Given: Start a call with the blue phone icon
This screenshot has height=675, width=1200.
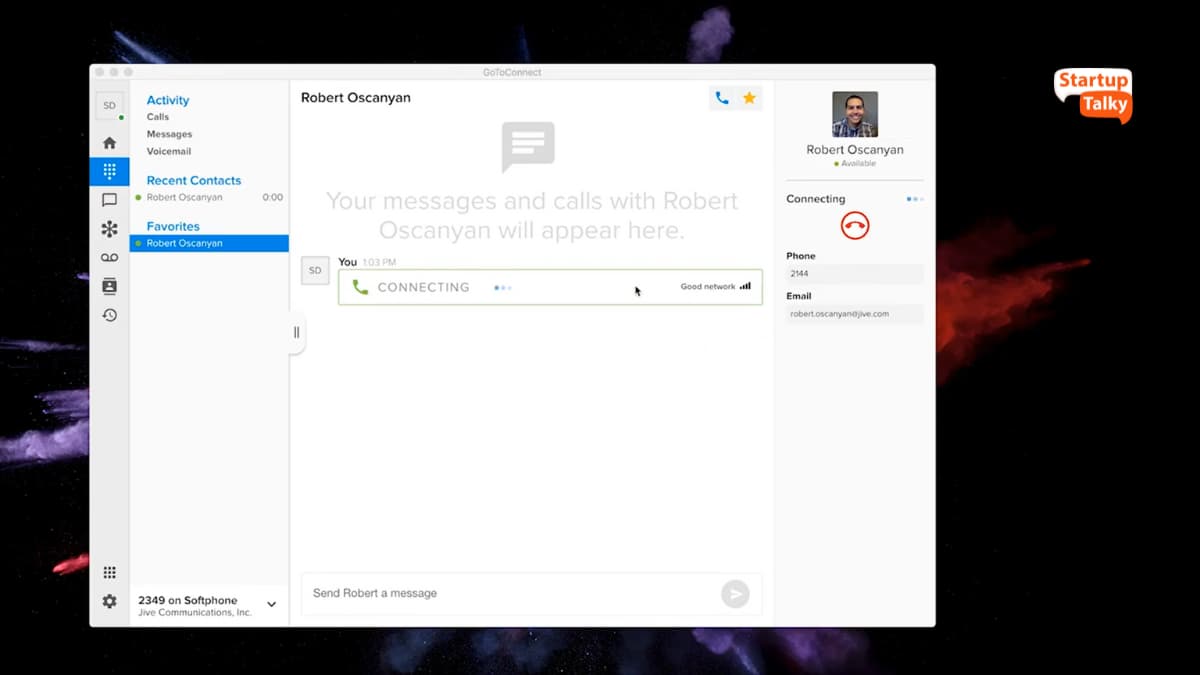Looking at the screenshot, I should point(722,98).
